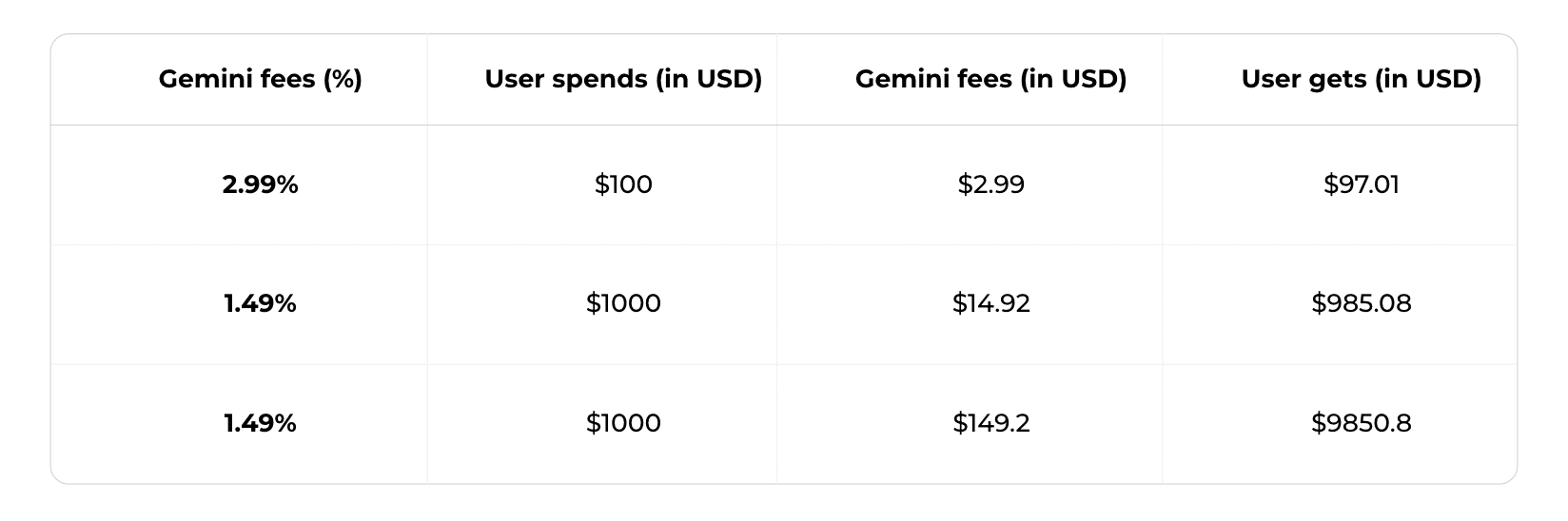1568x521 pixels.
Task: Click "(in USD)" in the Gemini fees header
Action: [1073, 79]
